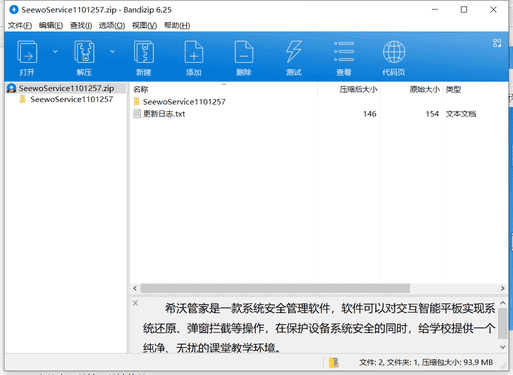Click the archive icon in status bar
The height and width of the screenshot is (375, 513).
coord(334,363)
